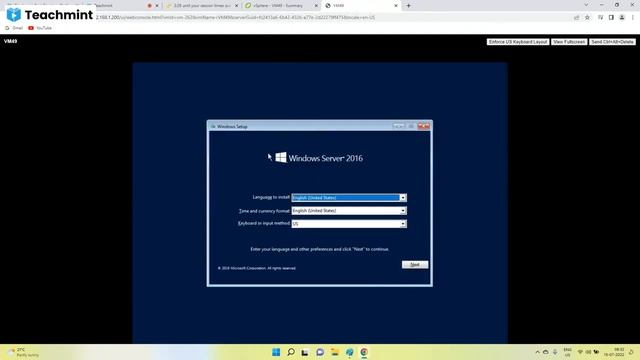Open the browser side panel icon
Viewport: 640px width, 360px height.
tap(611, 18)
